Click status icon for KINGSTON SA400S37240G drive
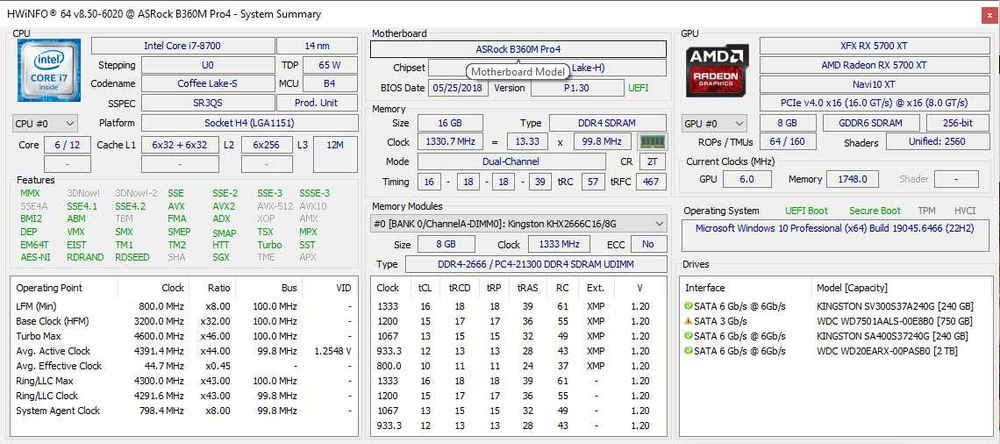The image size is (1000, 444). click(x=688, y=336)
